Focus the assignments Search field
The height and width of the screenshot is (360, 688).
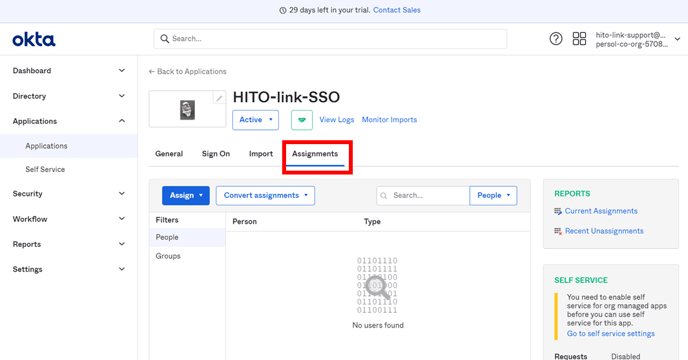click(x=423, y=195)
